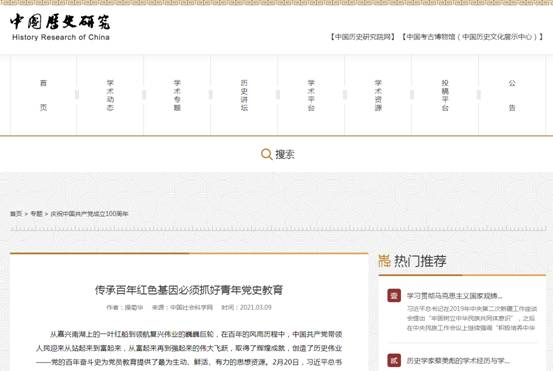Click the 首页 breadcrumb link
This screenshot has width=553, height=371.
(16, 214)
